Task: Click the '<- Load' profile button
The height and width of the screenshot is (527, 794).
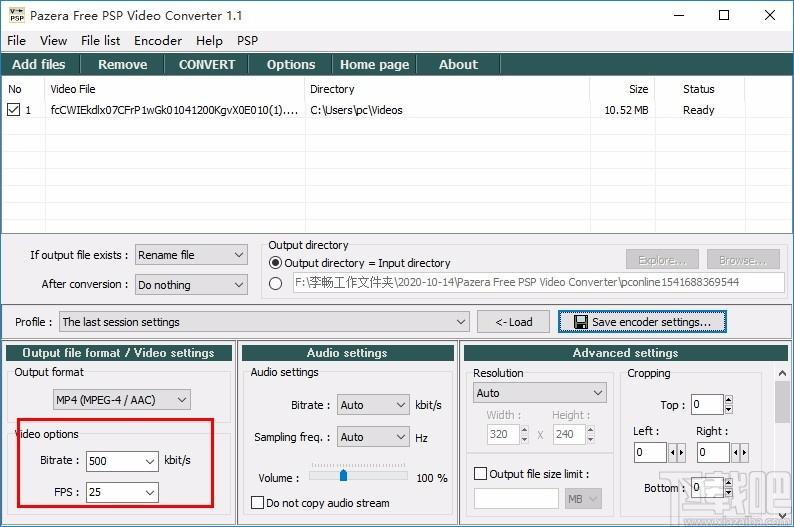Action: pos(513,322)
